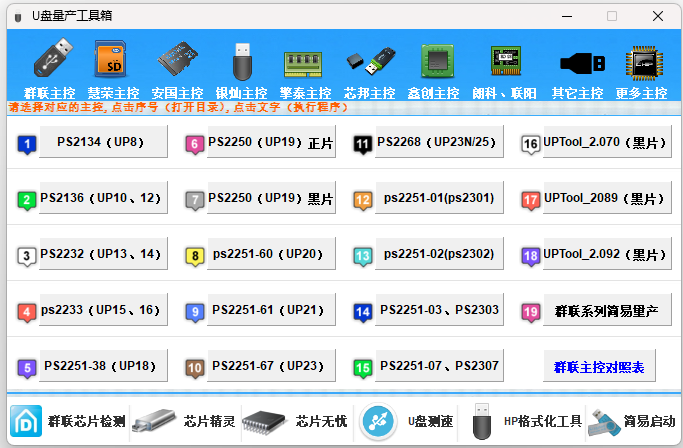The image size is (683, 448).
Task: Select the 更多主控 chip icon
Action: pos(644,63)
